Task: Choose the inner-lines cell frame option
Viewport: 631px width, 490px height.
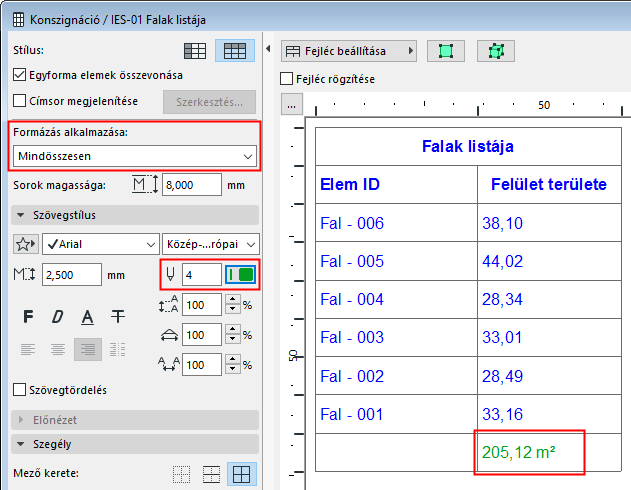Action: click(x=211, y=474)
